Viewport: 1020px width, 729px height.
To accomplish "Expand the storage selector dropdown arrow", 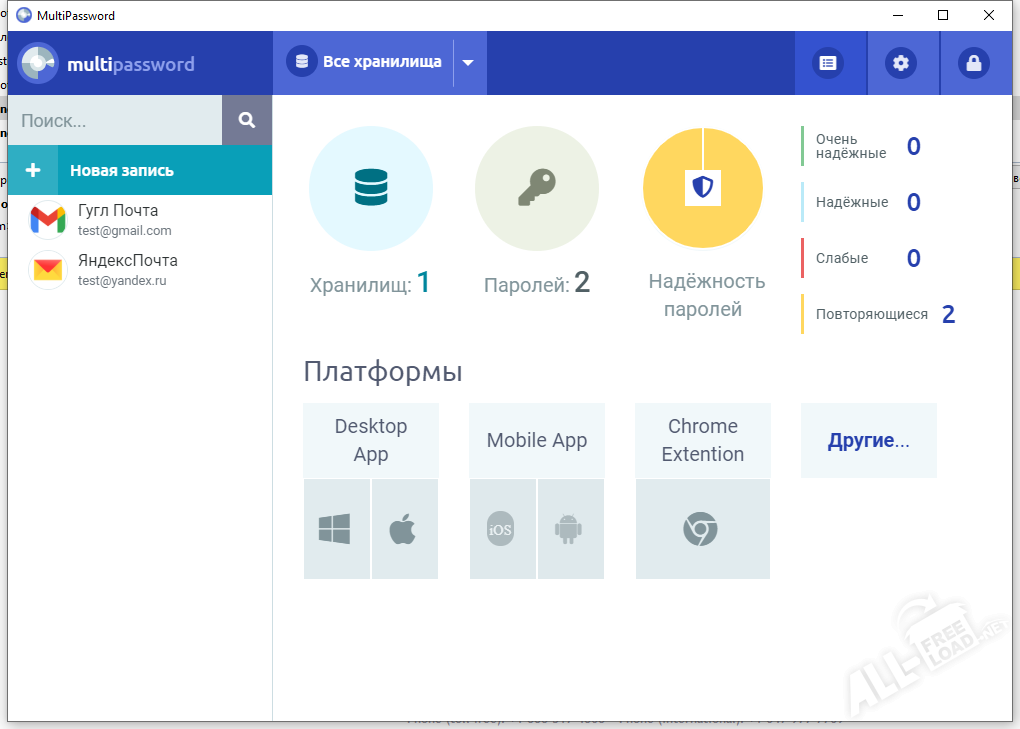I will pyautogui.click(x=467, y=62).
